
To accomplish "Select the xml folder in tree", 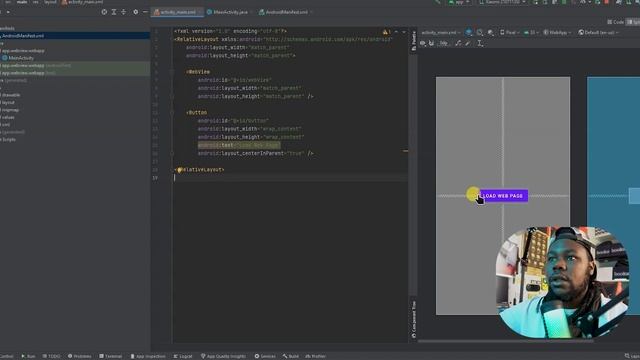I will [6, 124].
